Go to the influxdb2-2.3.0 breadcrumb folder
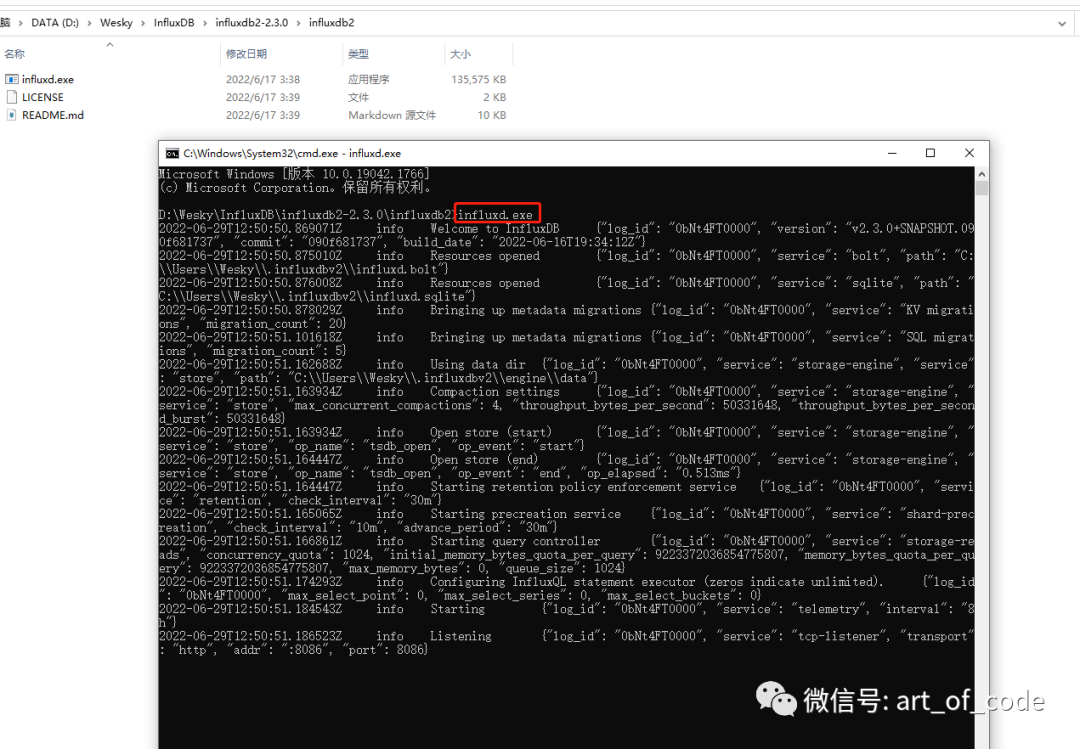 click(x=251, y=23)
